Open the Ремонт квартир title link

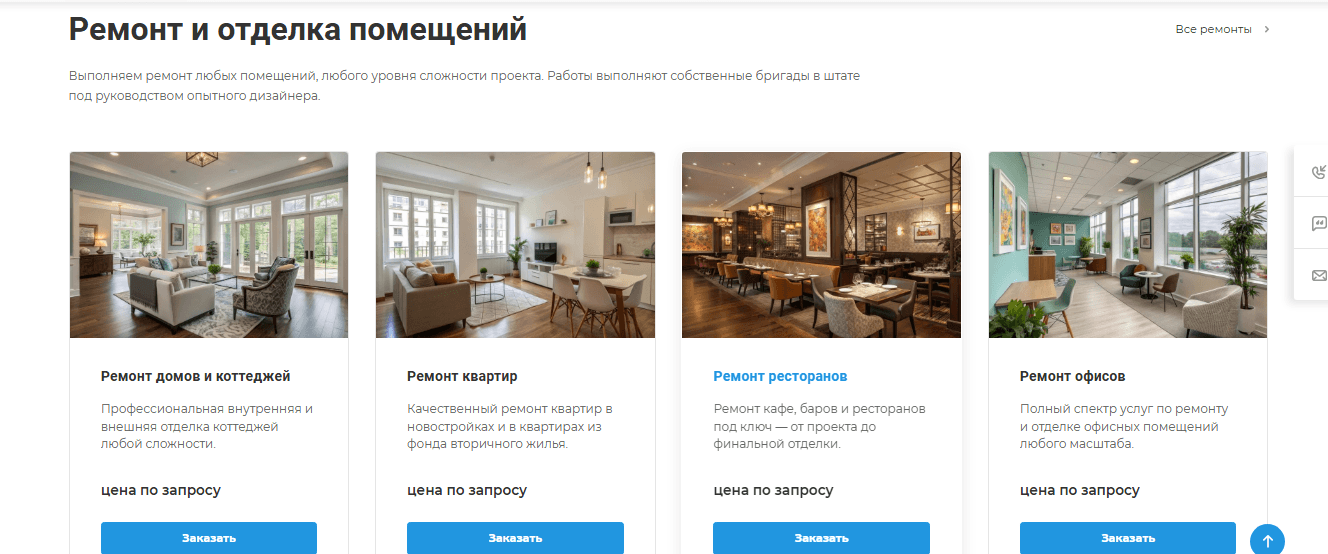point(462,377)
